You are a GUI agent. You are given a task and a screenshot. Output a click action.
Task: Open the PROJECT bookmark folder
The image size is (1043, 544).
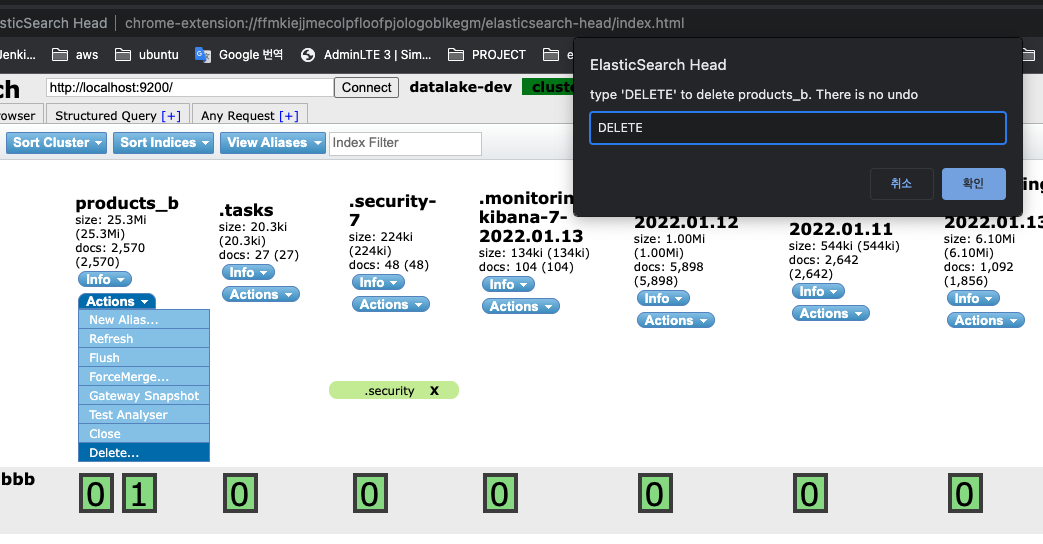(x=487, y=55)
